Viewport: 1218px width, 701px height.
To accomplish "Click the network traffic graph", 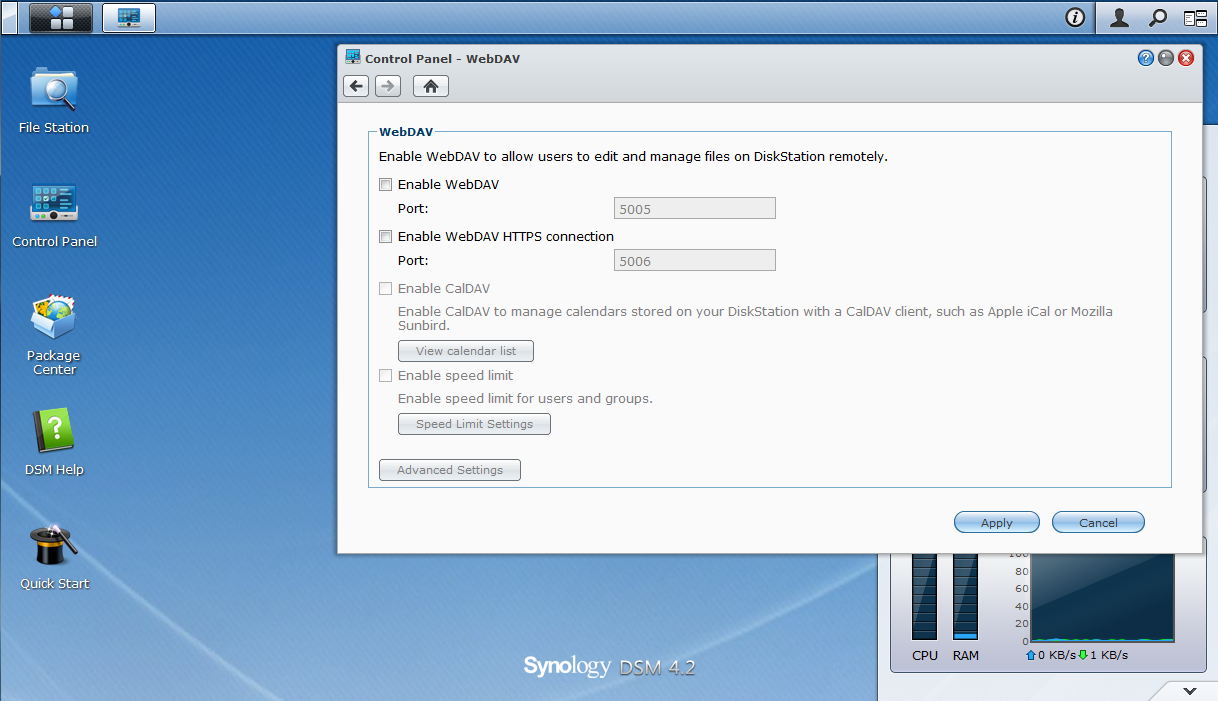I will [1102, 598].
